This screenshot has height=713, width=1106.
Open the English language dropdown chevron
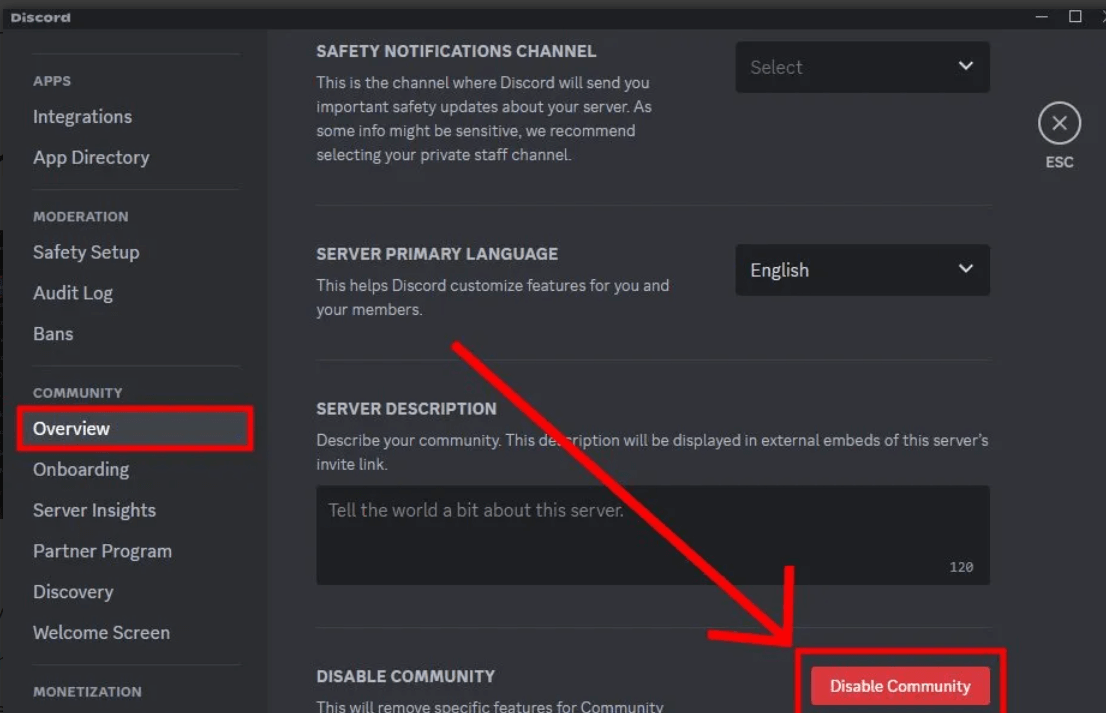pyautogui.click(x=965, y=269)
